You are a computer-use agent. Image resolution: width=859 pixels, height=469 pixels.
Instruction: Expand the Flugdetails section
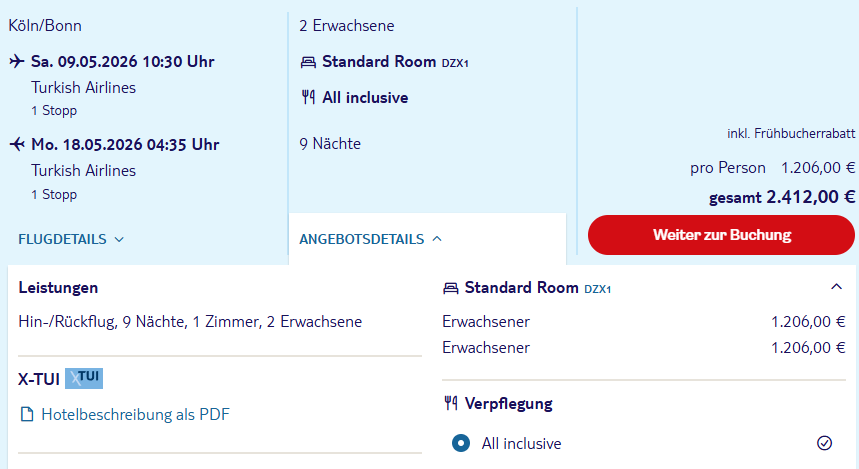click(71, 239)
